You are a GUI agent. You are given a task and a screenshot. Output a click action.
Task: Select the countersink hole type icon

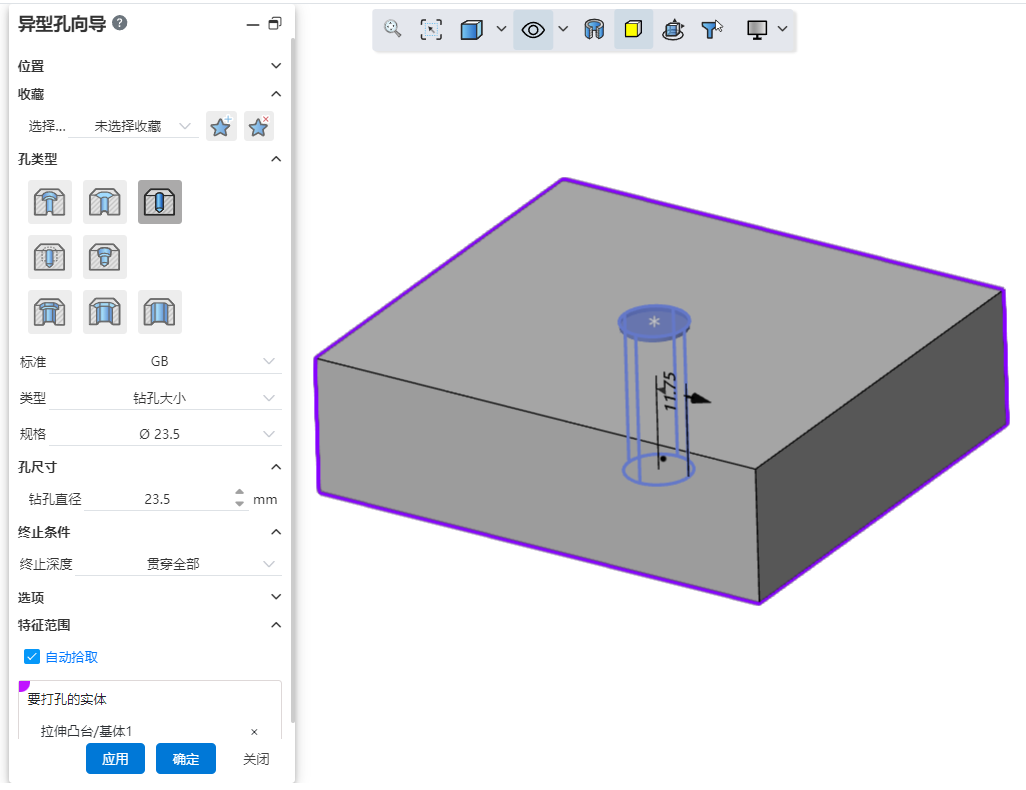pos(105,202)
